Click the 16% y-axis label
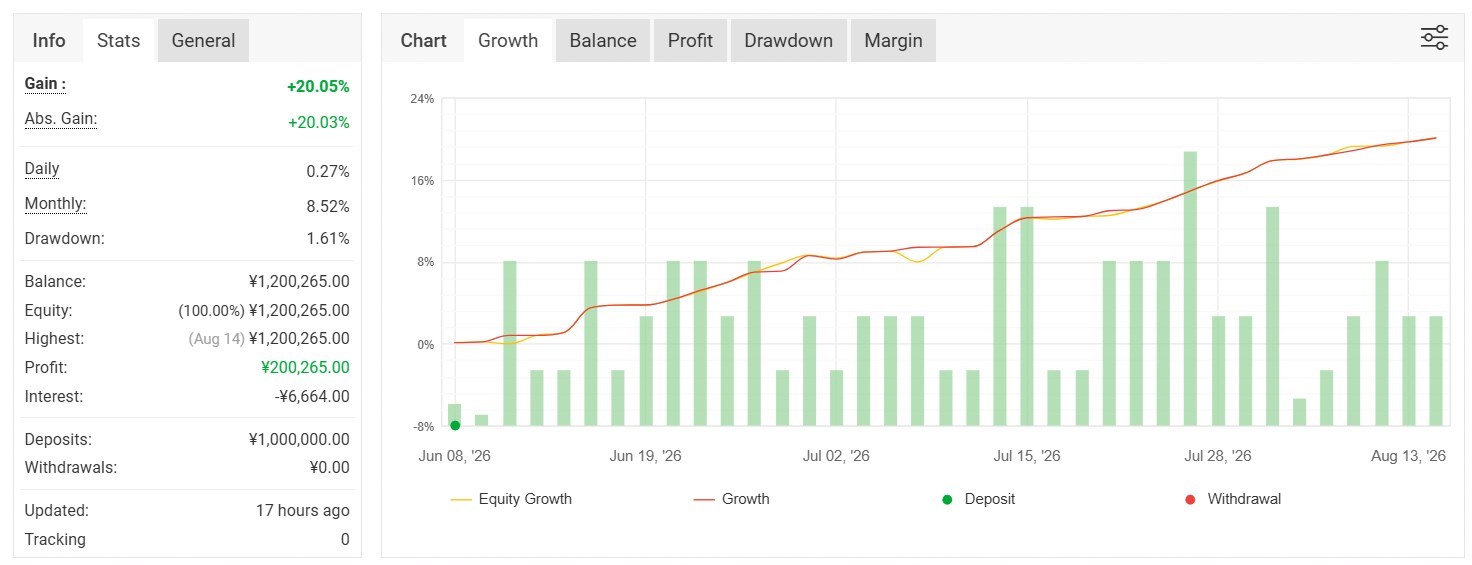Viewport: 1472px width, 565px height. [422, 181]
